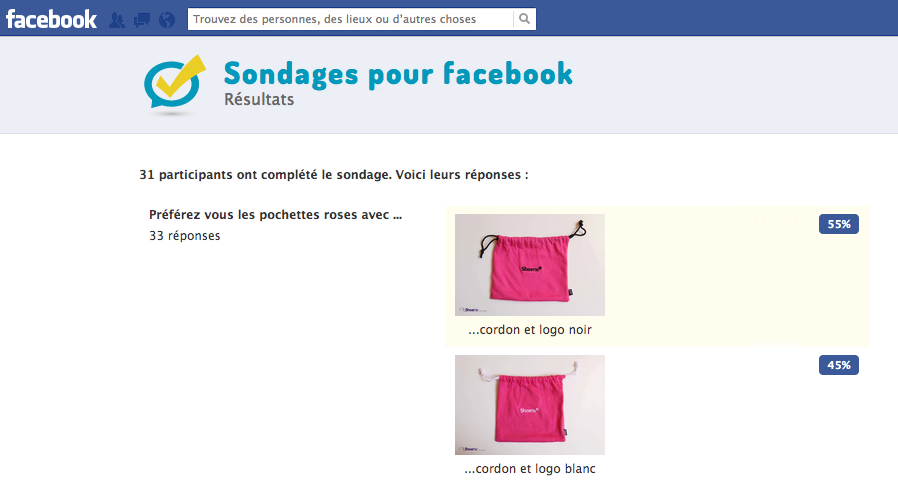
Task: Click the "...cordon et logo noir" label
Action: point(530,330)
